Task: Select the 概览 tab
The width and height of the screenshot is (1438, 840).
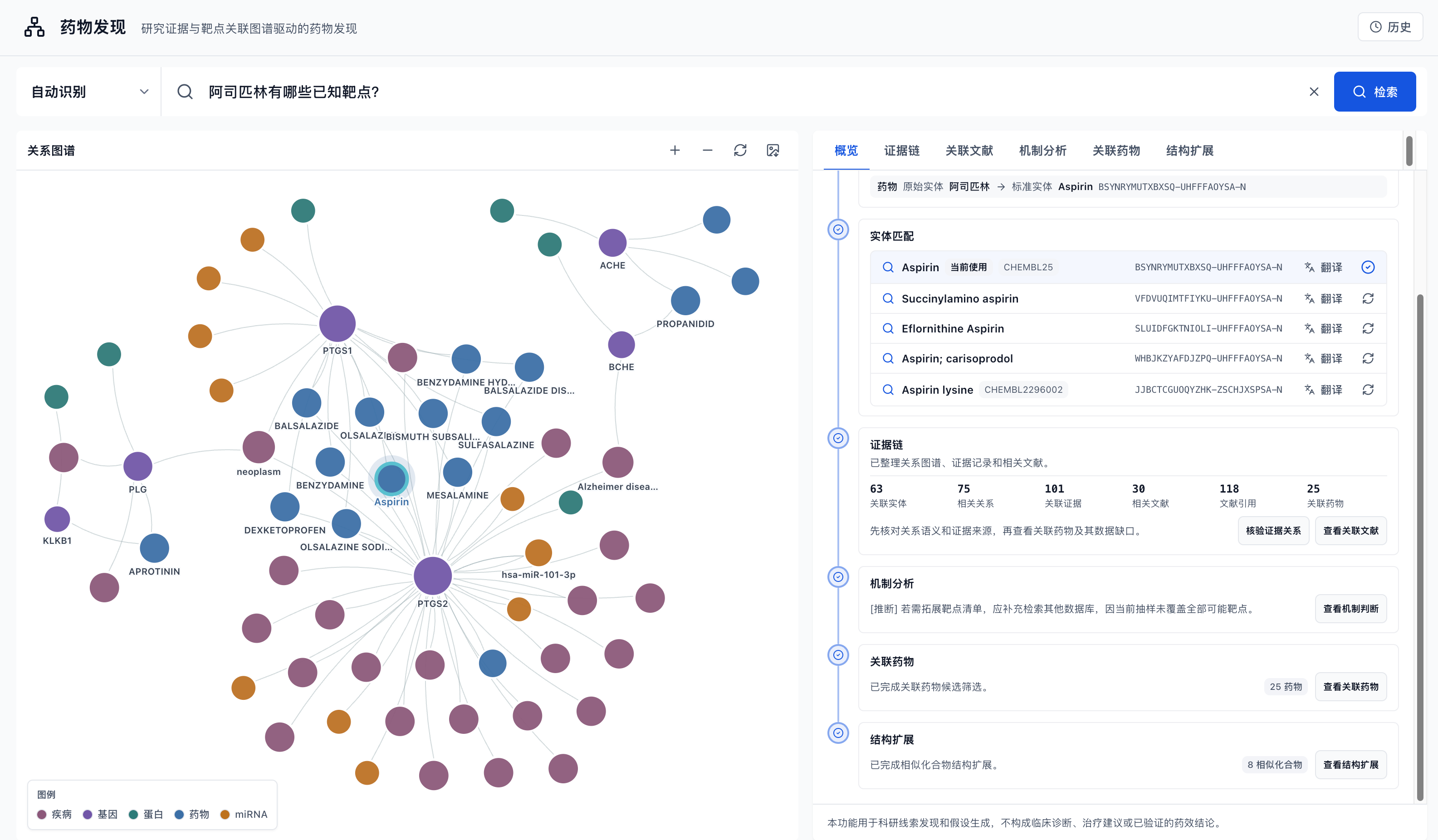Action: click(846, 151)
